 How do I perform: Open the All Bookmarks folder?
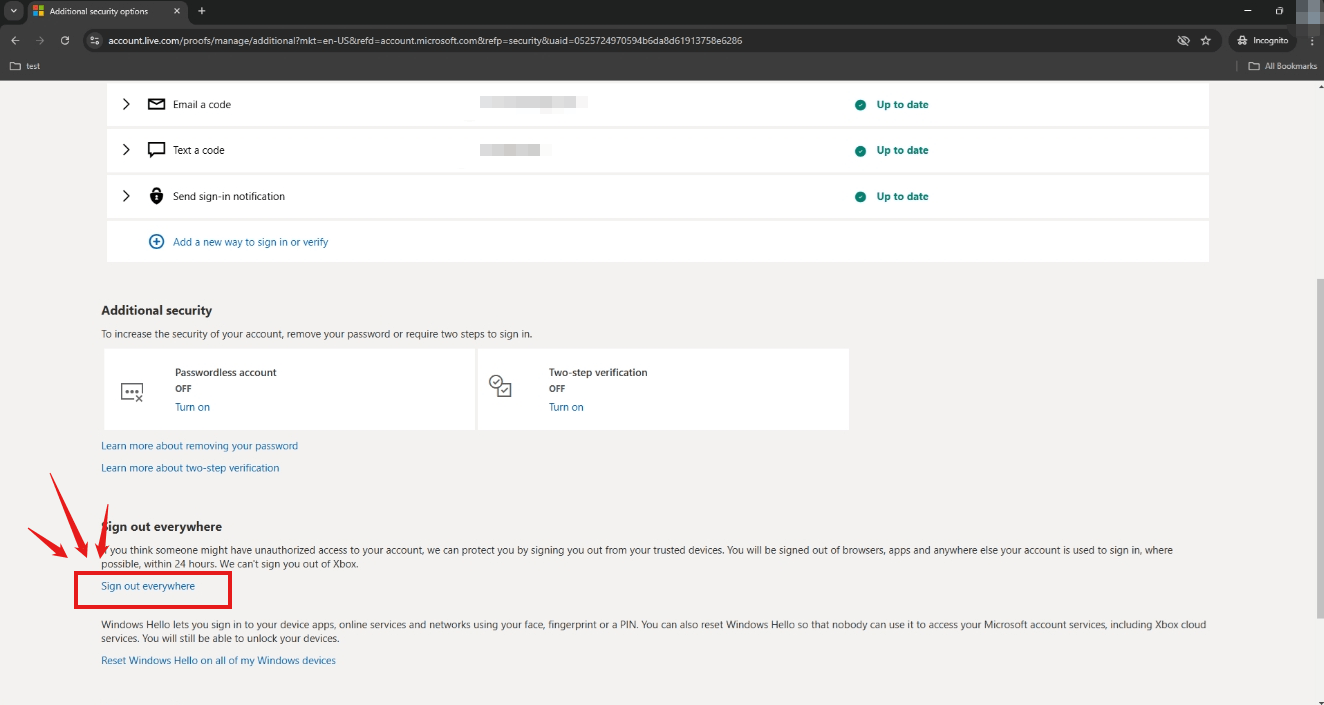1283,66
